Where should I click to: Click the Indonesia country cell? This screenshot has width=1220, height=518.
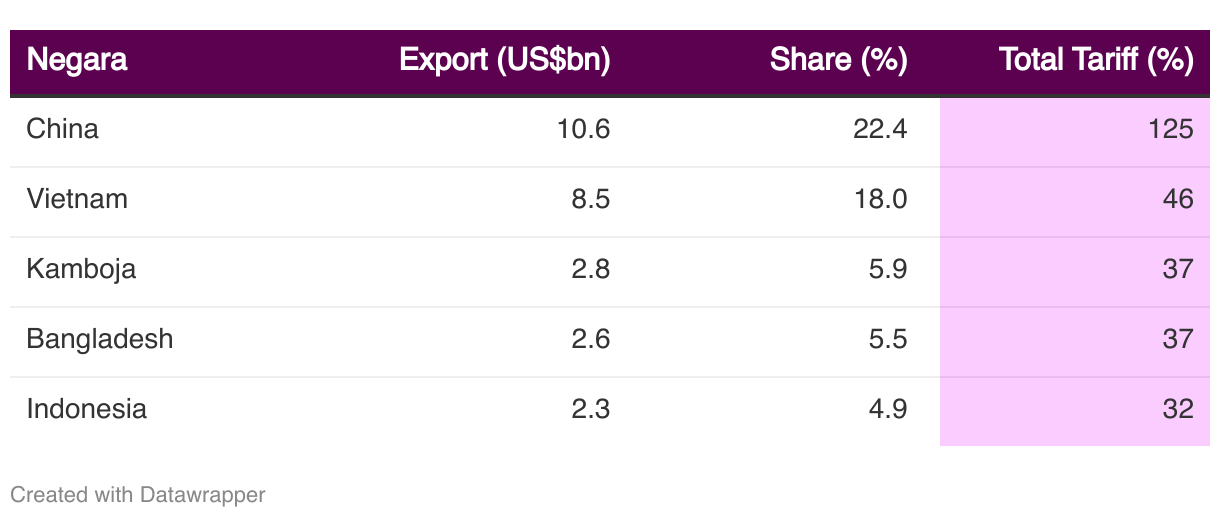[87, 409]
